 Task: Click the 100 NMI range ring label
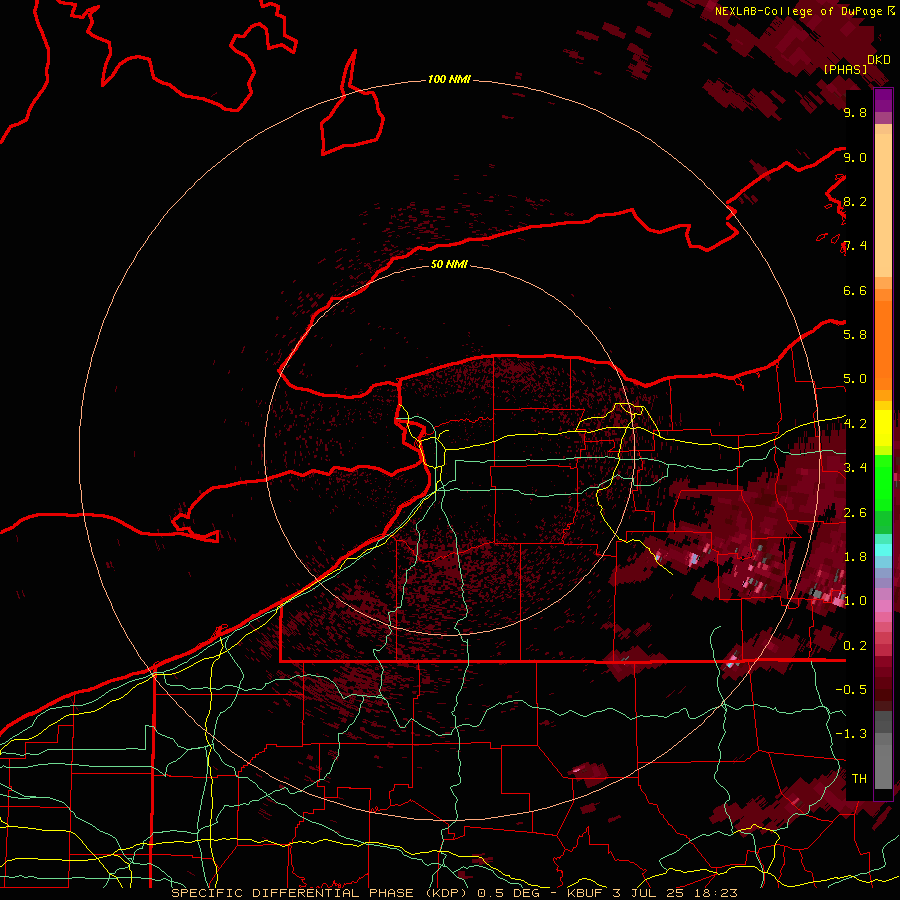coord(449,79)
